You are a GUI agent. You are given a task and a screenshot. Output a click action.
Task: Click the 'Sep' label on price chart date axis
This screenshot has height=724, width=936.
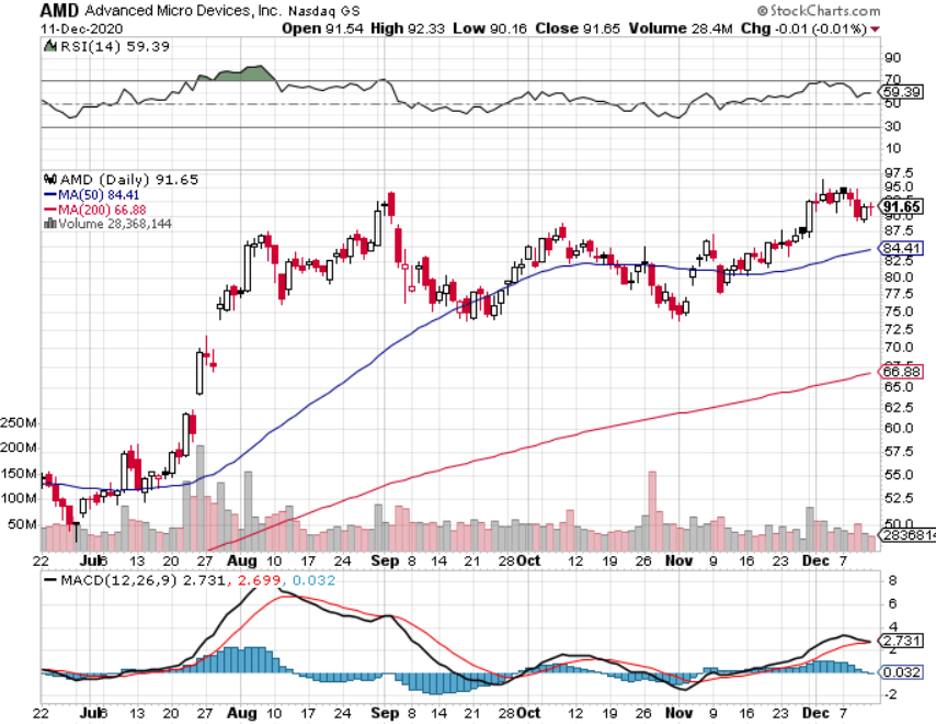(x=384, y=561)
